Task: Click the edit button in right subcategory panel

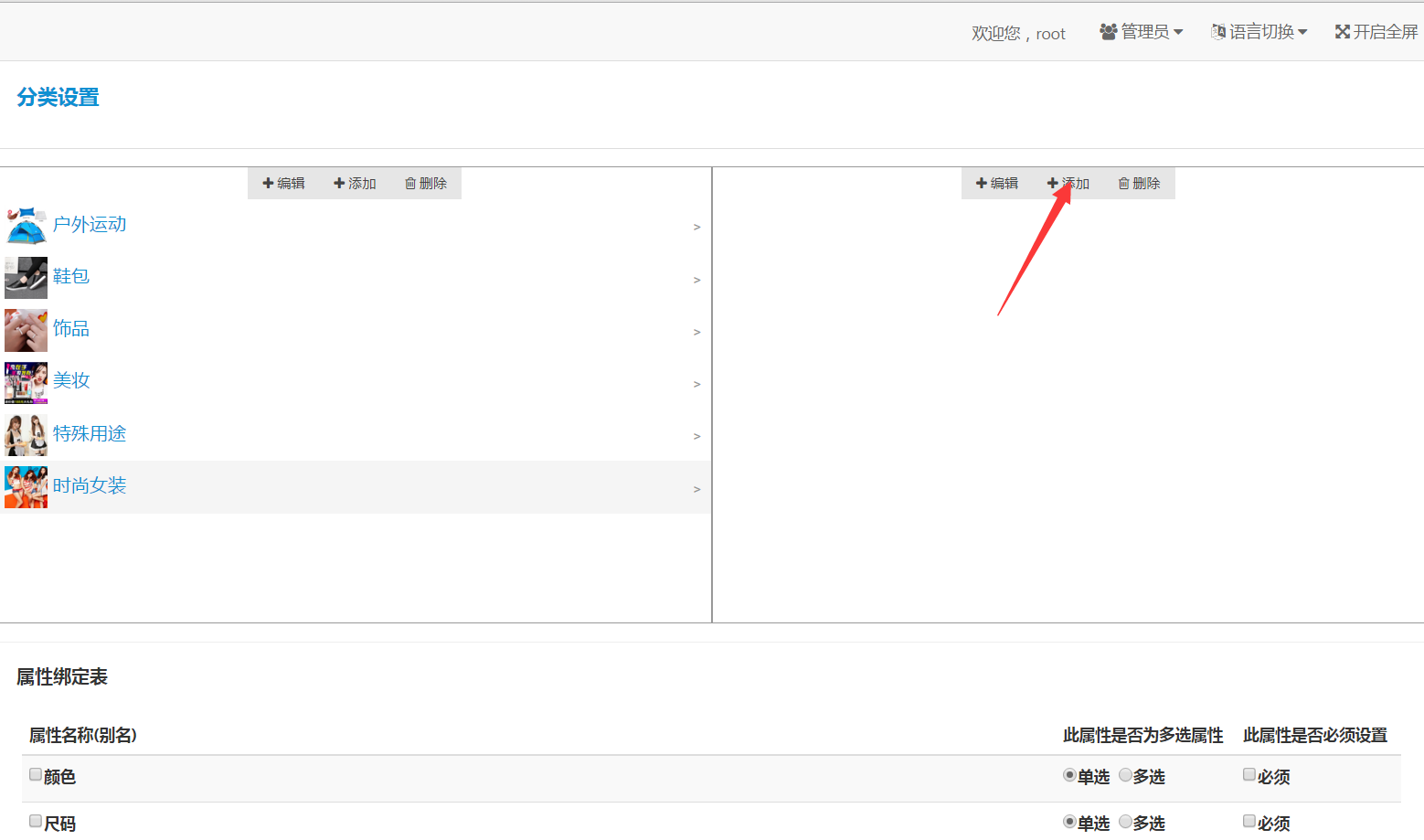Action: [x=996, y=184]
